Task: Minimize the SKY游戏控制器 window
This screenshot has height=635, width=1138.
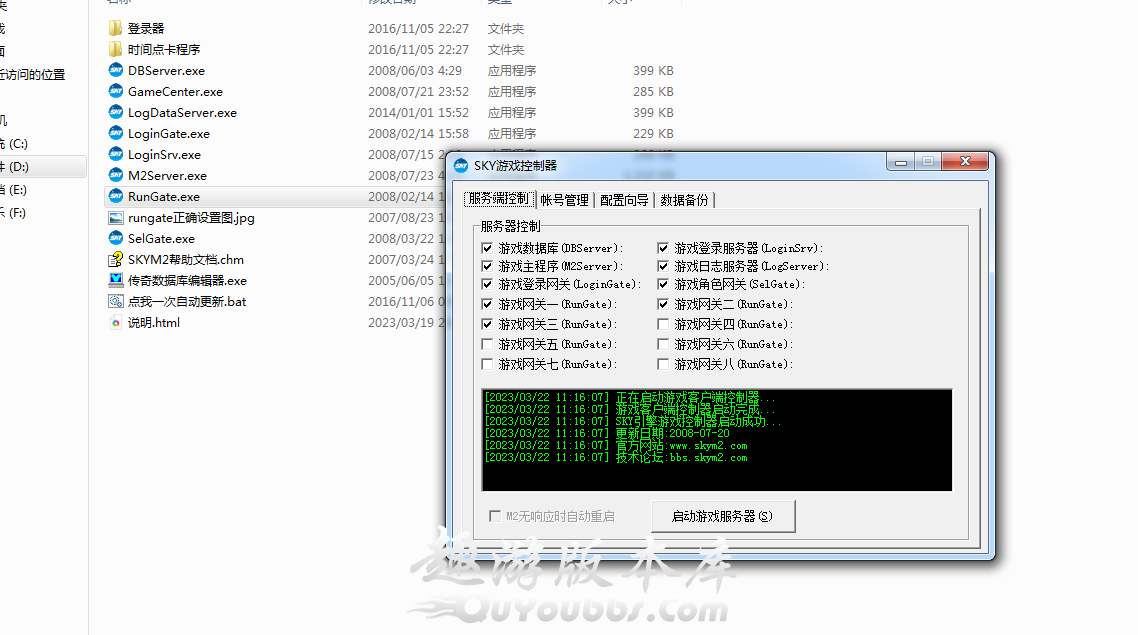Action: click(901, 162)
